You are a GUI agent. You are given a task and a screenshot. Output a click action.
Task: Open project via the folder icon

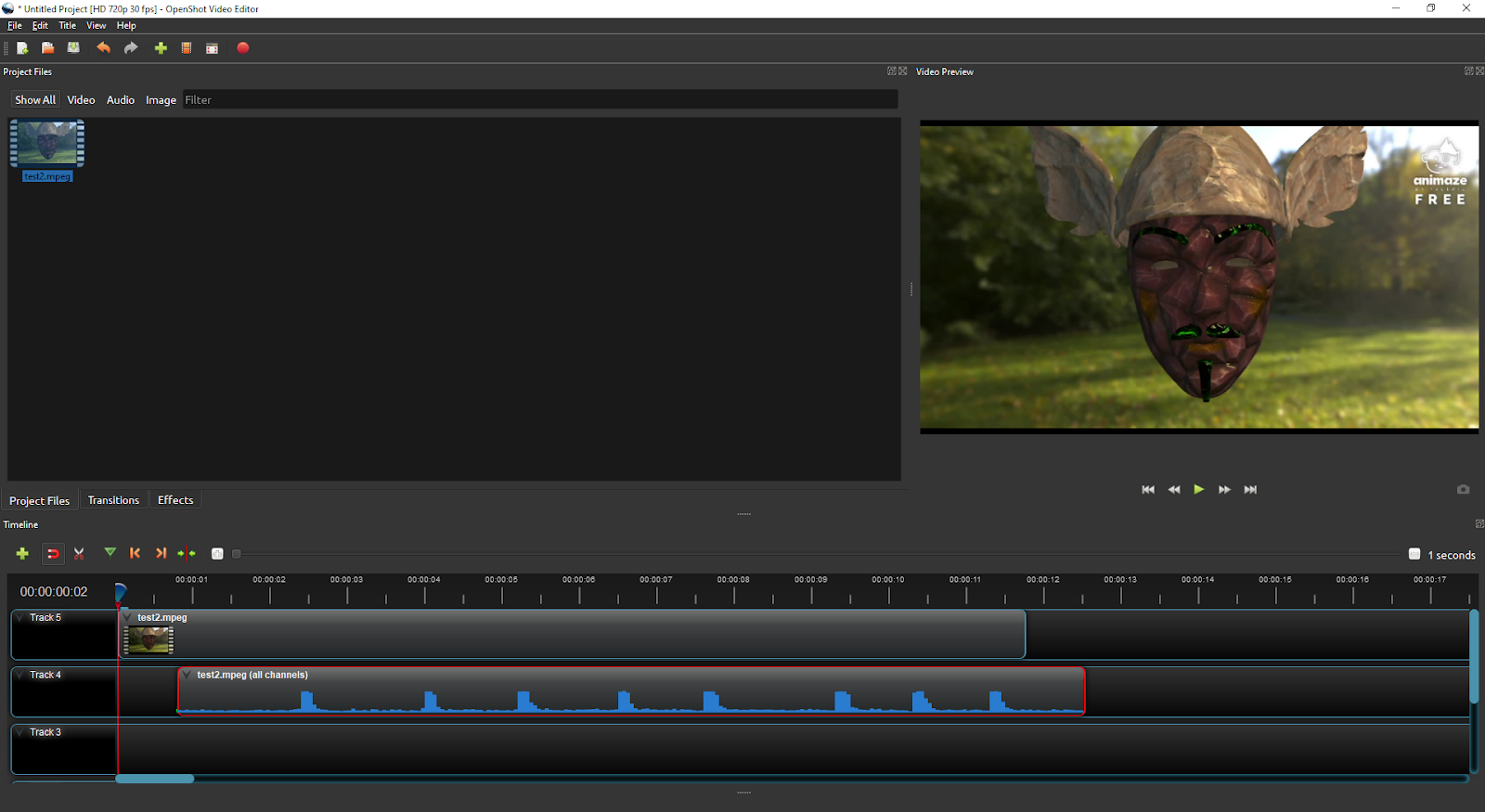point(47,48)
